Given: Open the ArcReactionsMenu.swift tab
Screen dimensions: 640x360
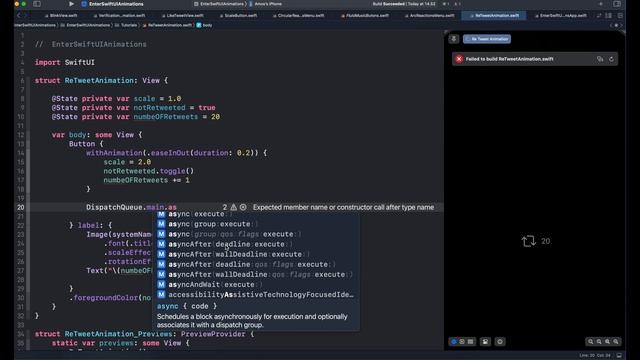Looking at the screenshot, I should coord(429,16).
